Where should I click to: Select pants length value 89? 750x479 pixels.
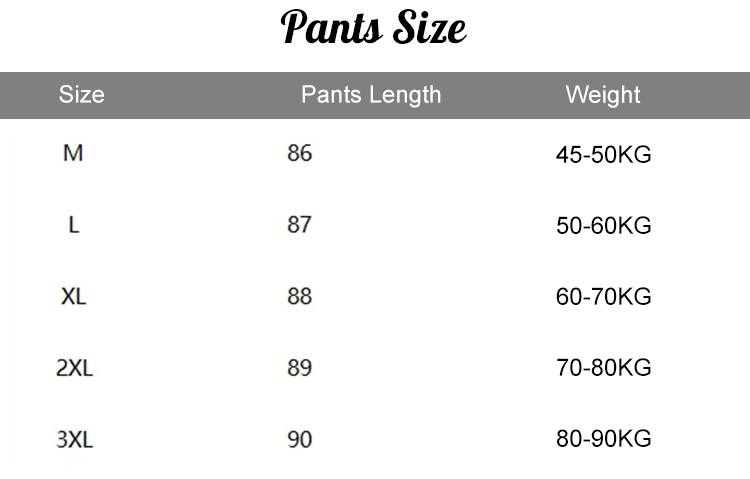pos(299,368)
